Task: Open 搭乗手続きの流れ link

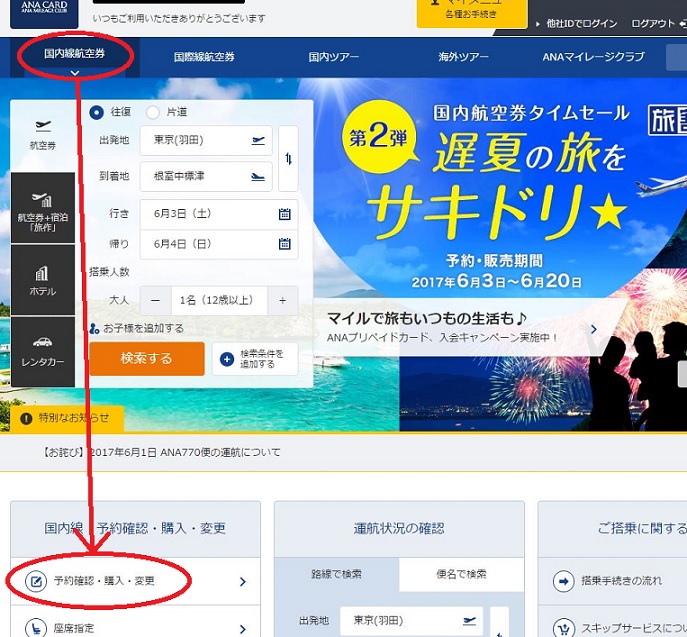Action: [621, 581]
